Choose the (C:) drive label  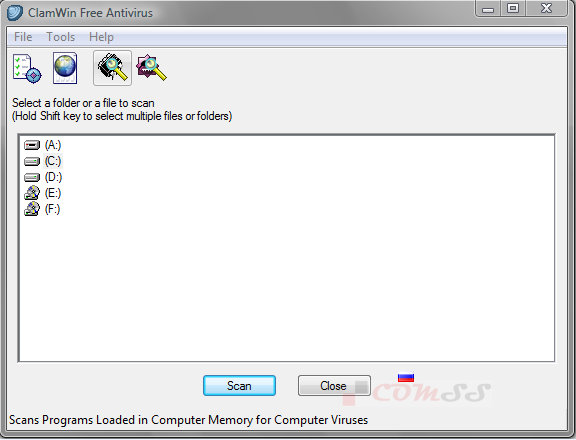pyautogui.click(x=53, y=161)
